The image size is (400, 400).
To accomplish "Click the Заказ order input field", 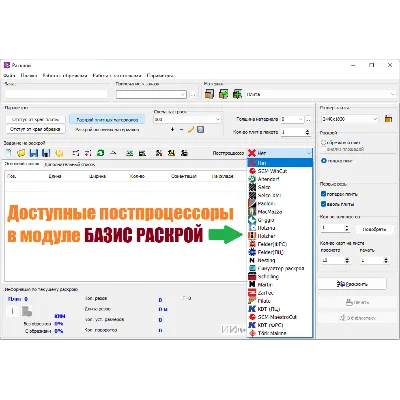I will (x=56, y=94).
